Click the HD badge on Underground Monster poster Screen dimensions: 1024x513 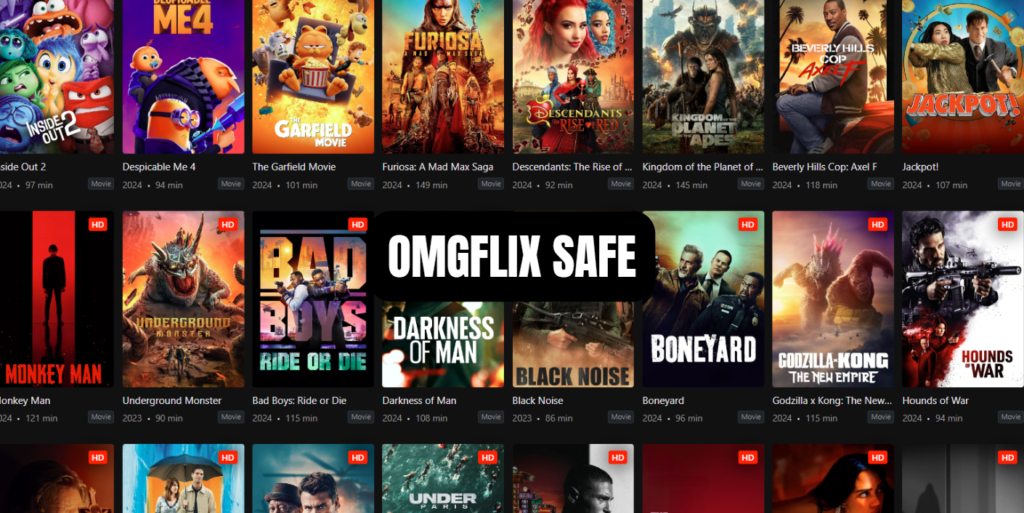227,225
